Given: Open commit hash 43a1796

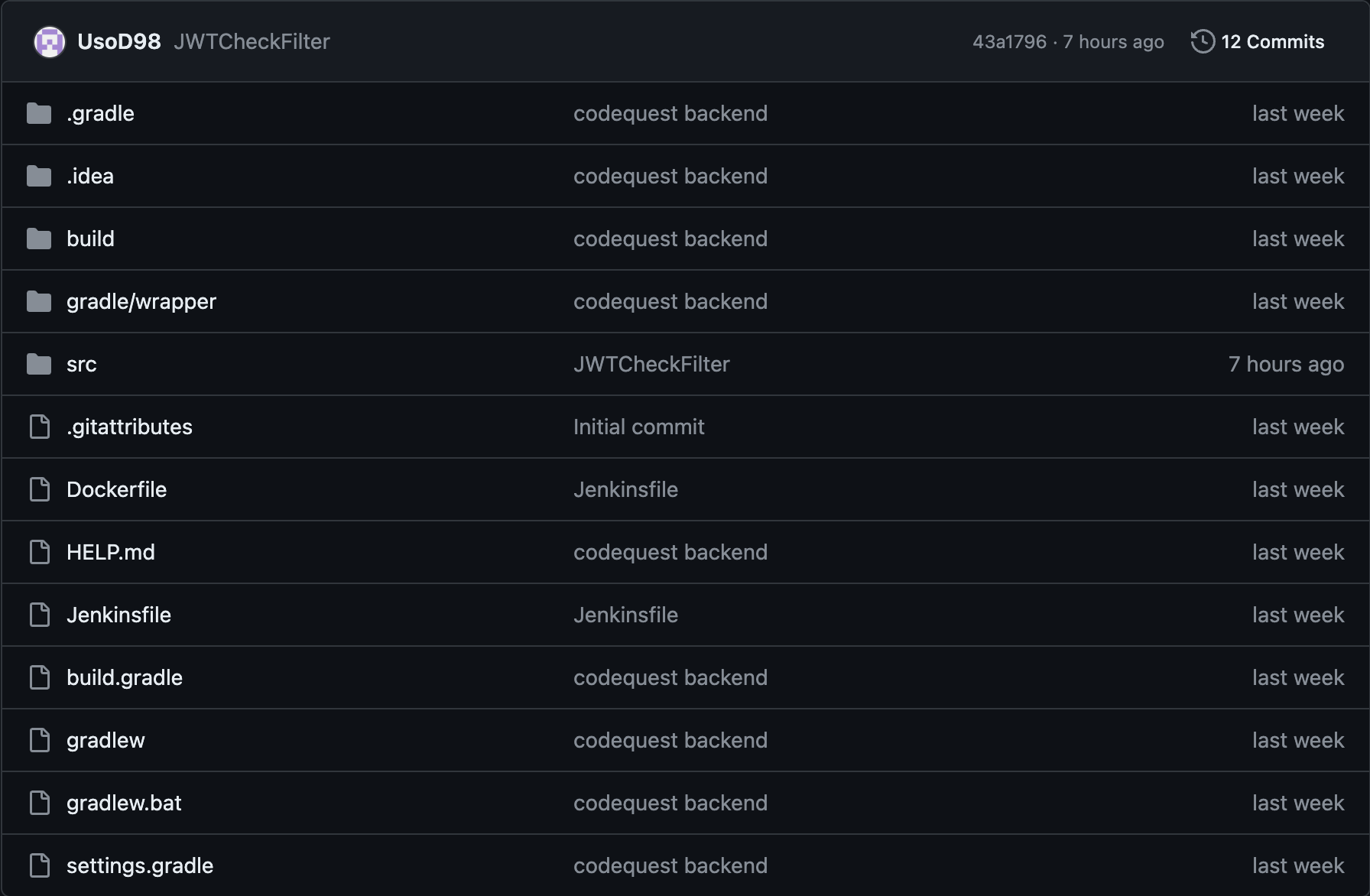Looking at the screenshot, I should (x=1009, y=42).
